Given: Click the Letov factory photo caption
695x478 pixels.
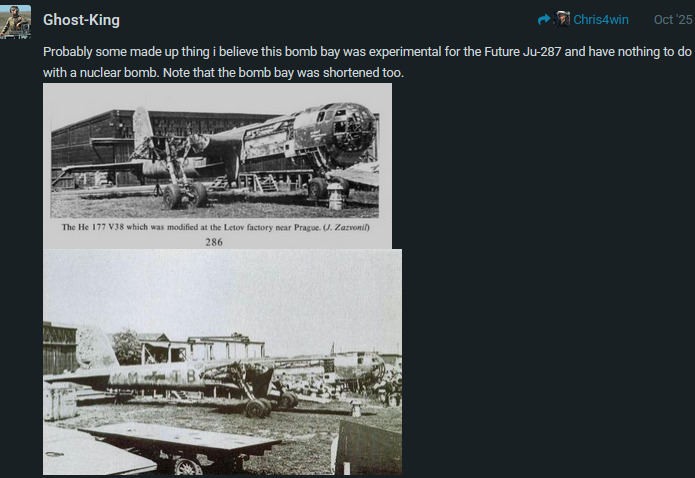Looking at the screenshot, I should click(215, 227).
